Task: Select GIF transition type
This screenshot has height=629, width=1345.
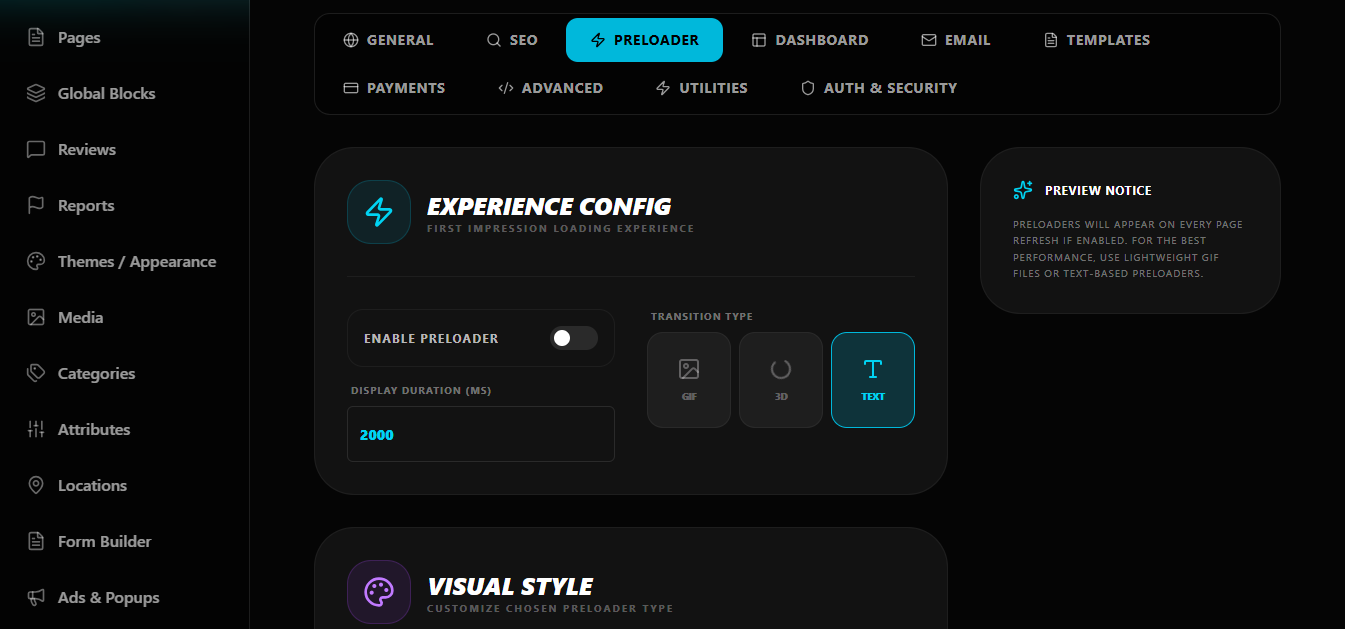Action: click(x=689, y=380)
